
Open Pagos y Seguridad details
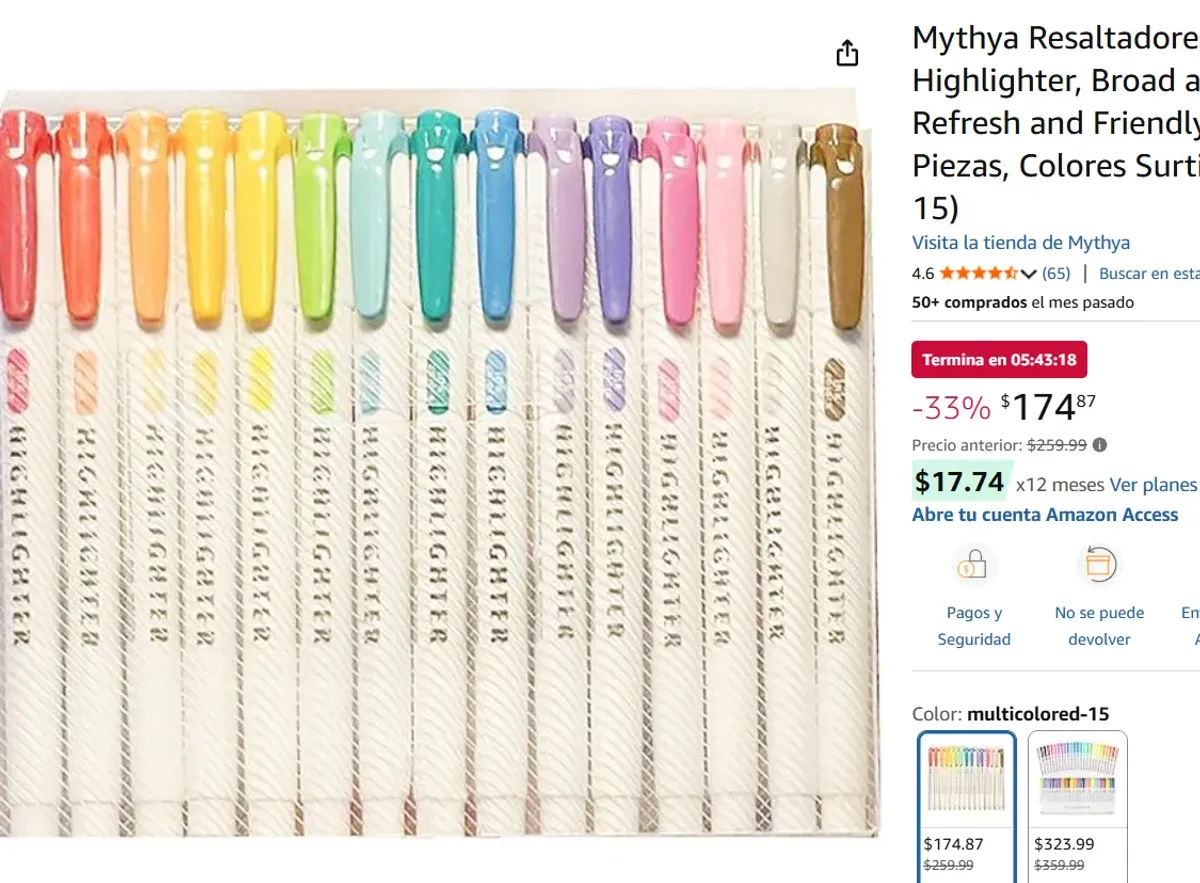click(973, 626)
